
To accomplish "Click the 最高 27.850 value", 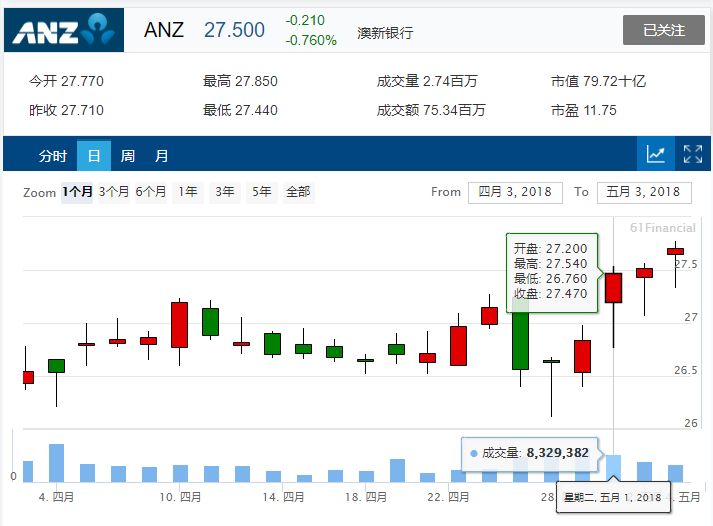I will [x=240, y=81].
